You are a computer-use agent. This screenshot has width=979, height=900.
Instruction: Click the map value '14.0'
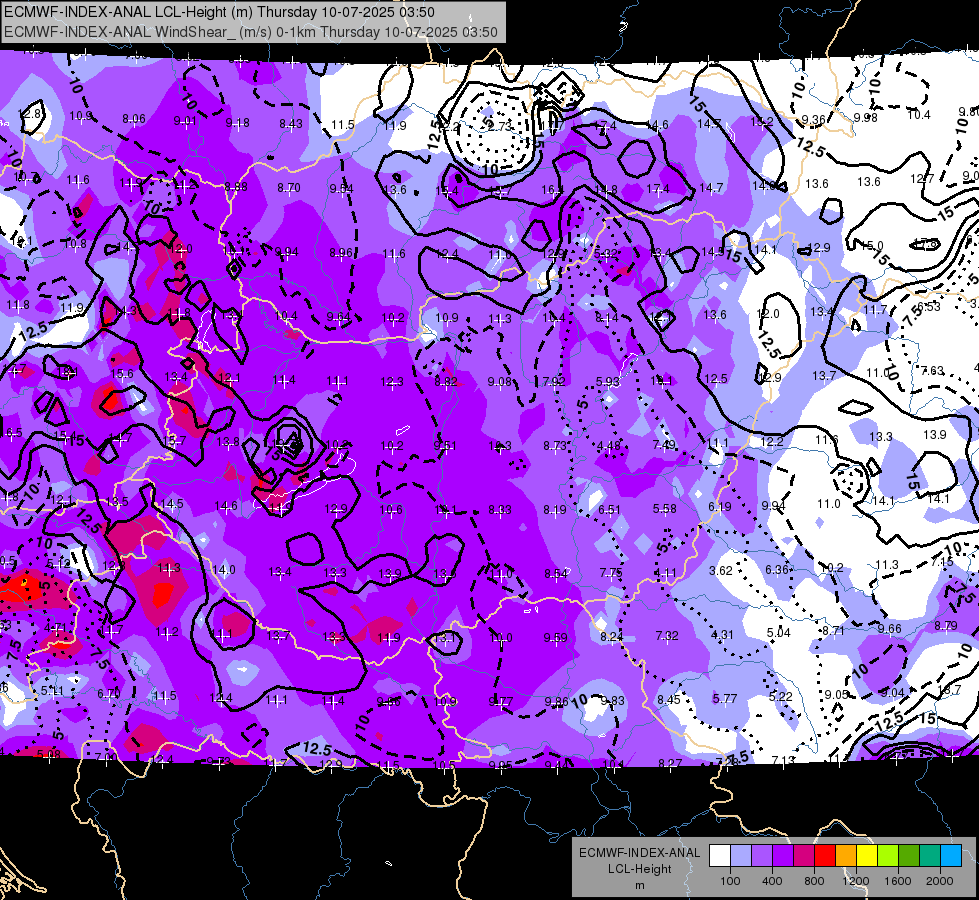pyautogui.click(x=224, y=569)
